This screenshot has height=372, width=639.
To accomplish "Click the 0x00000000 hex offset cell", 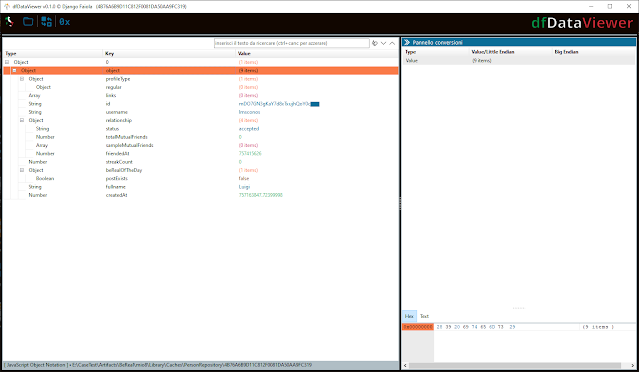I will [x=418, y=327].
